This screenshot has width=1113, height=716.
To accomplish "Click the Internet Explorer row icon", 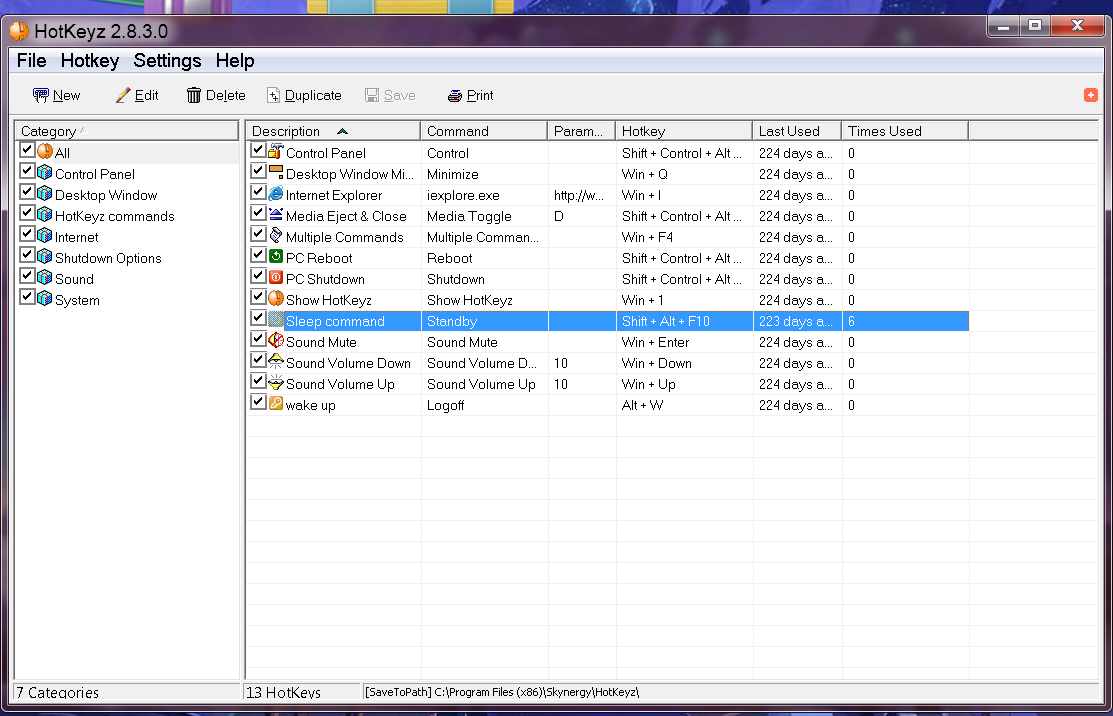I will point(276,194).
